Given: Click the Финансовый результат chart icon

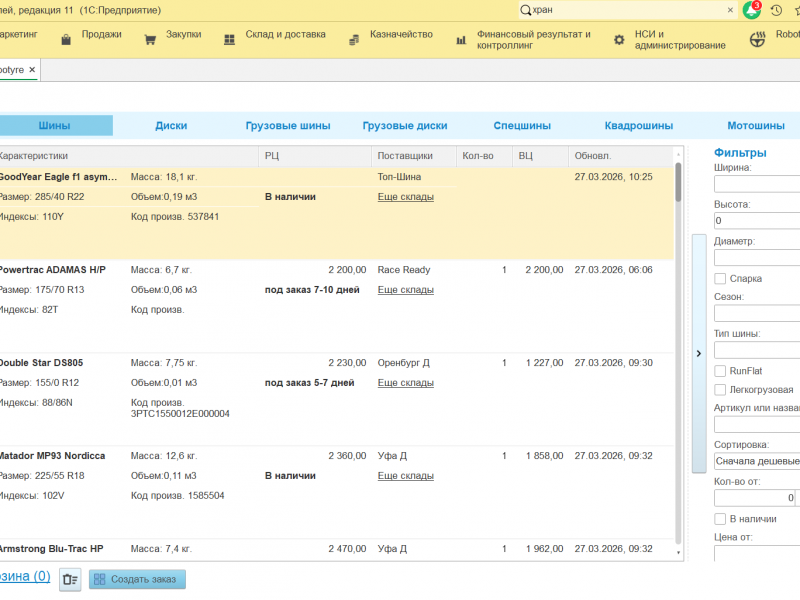Looking at the screenshot, I should [x=461, y=40].
